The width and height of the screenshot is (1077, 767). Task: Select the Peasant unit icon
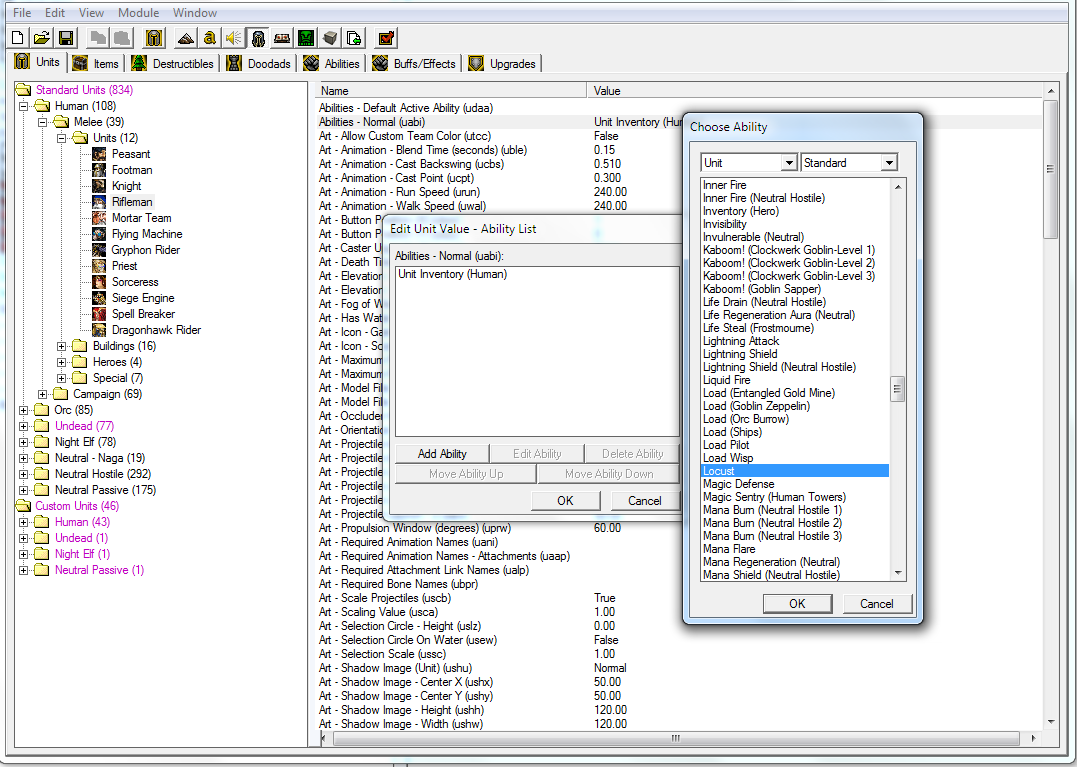click(x=100, y=154)
